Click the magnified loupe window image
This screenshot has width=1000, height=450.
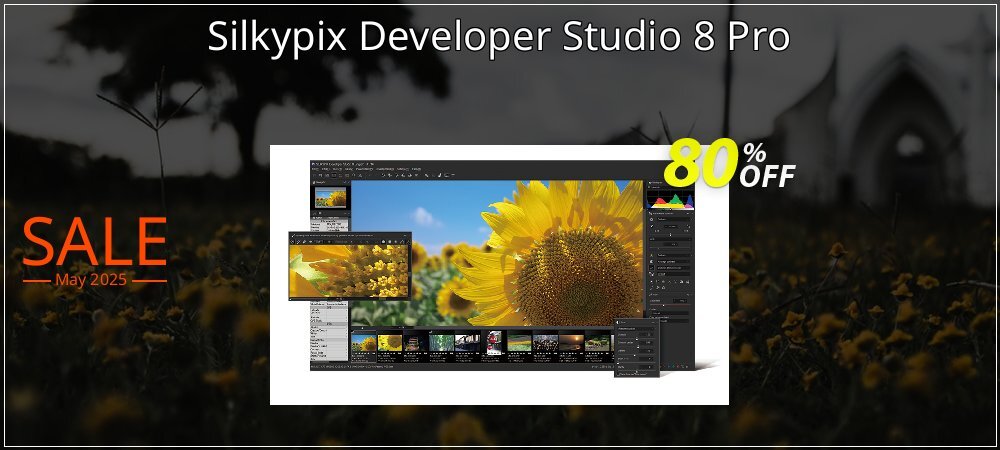tap(349, 272)
